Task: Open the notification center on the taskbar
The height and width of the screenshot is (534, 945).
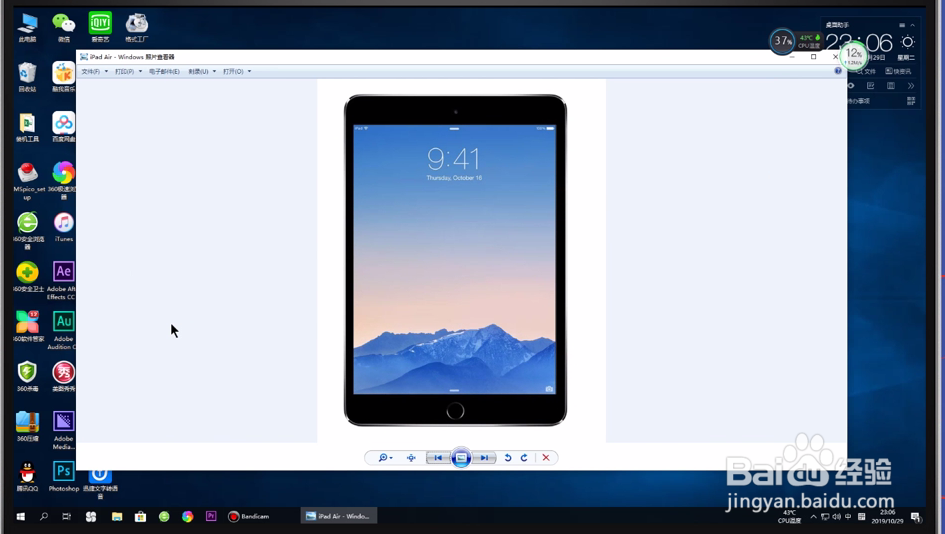Action: [x=915, y=517]
